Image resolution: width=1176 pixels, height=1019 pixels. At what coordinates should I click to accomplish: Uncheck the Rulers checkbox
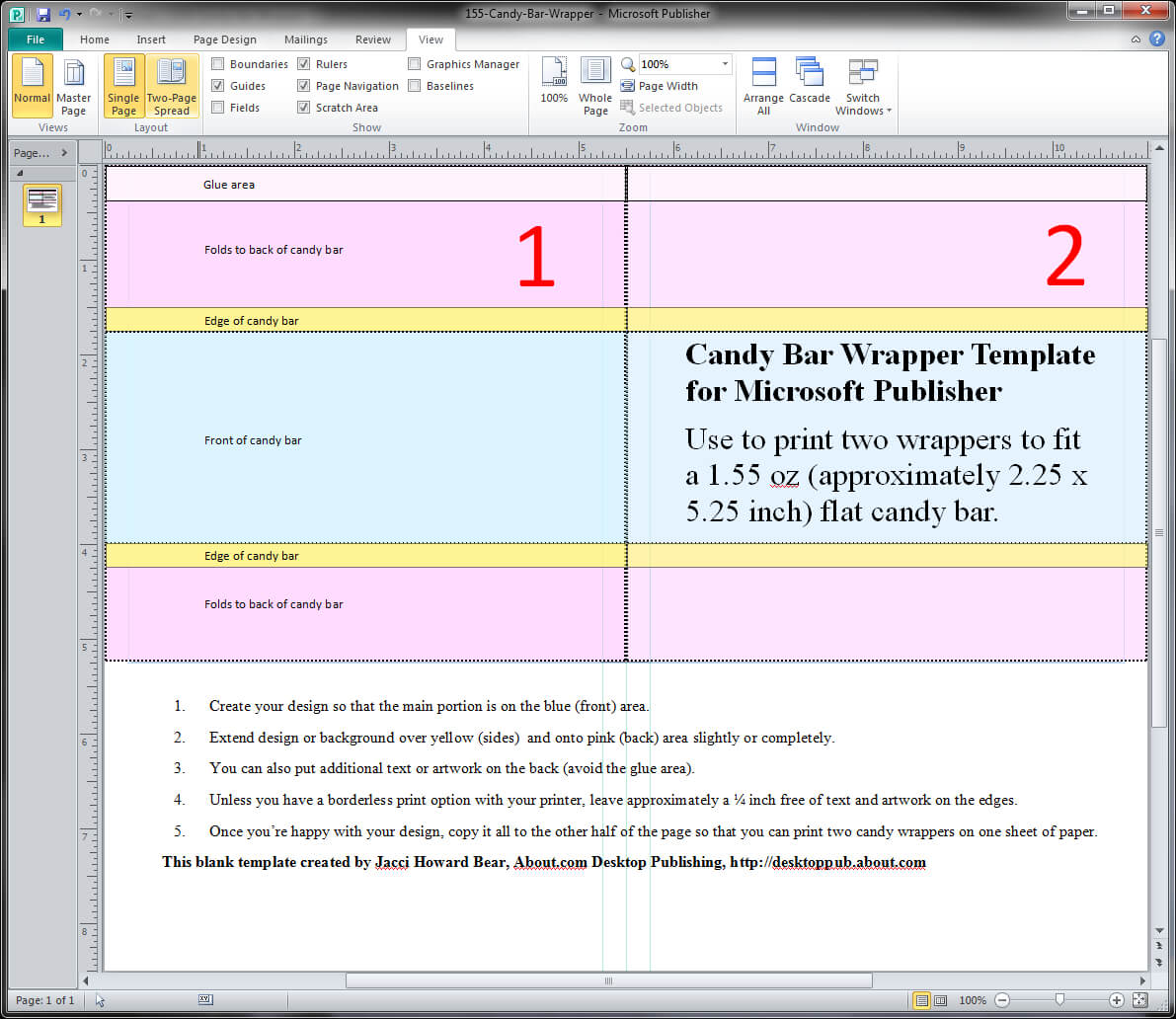304,64
